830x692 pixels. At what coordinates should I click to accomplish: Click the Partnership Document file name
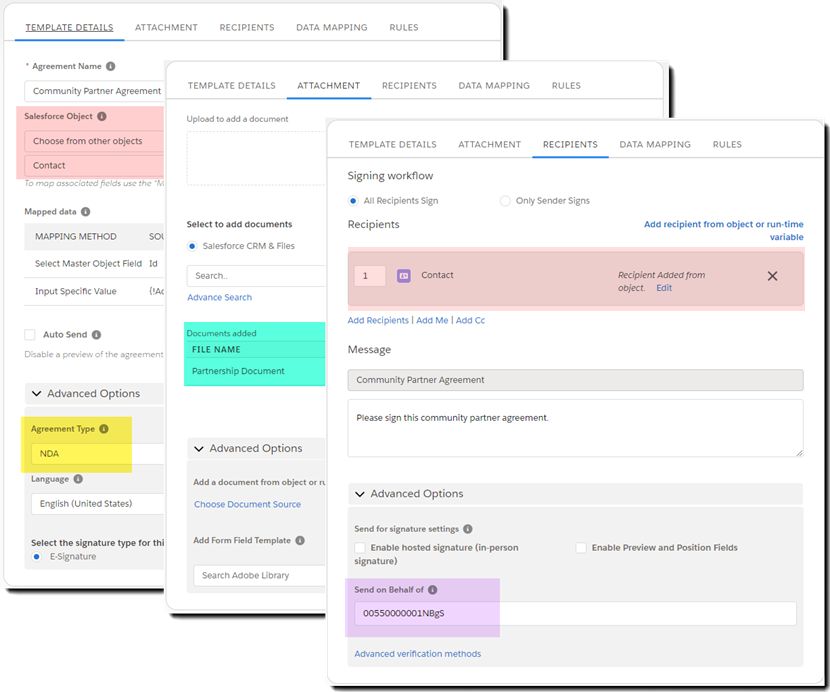point(238,371)
